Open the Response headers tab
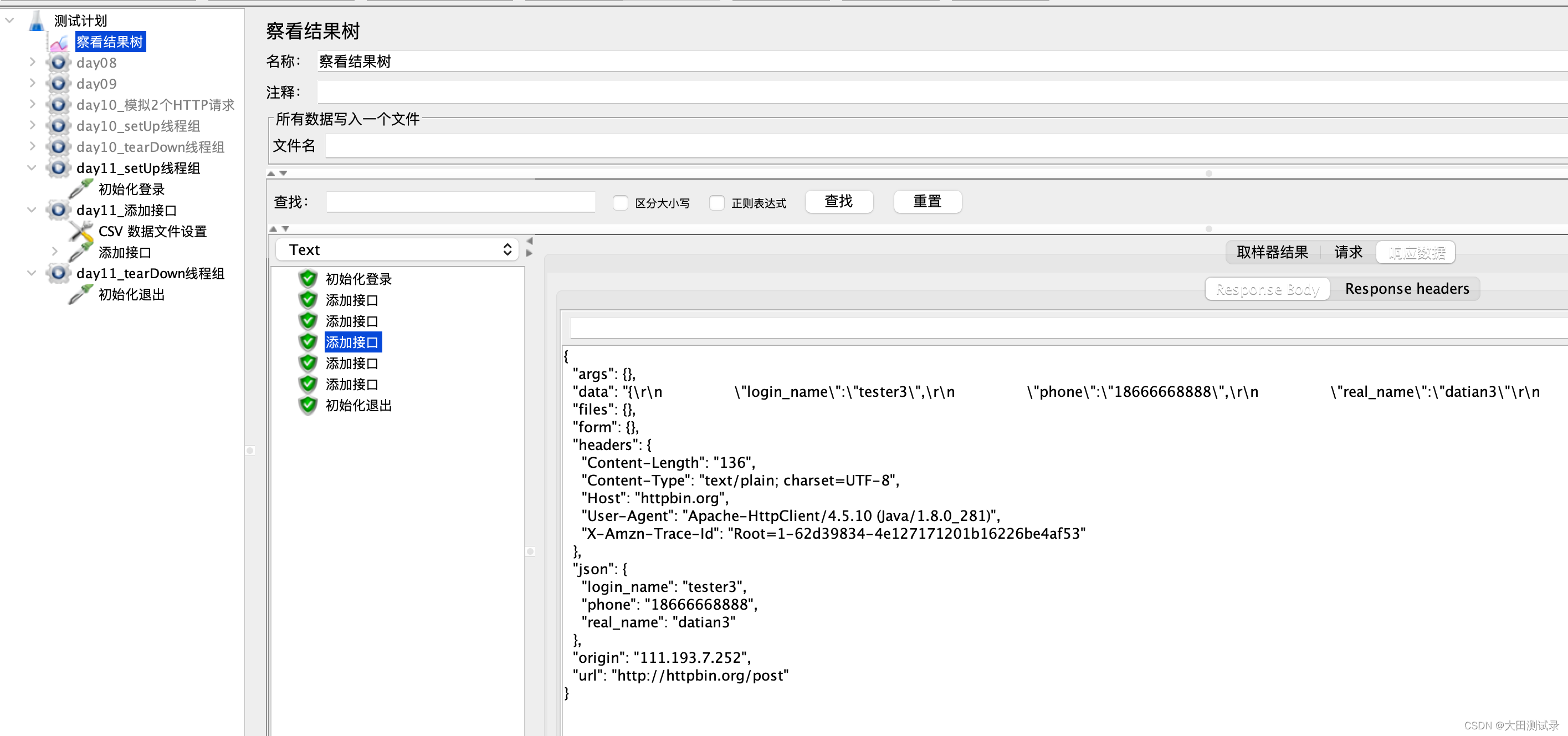The height and width of the screenshot is (736, 1568). coord(1407,288)
